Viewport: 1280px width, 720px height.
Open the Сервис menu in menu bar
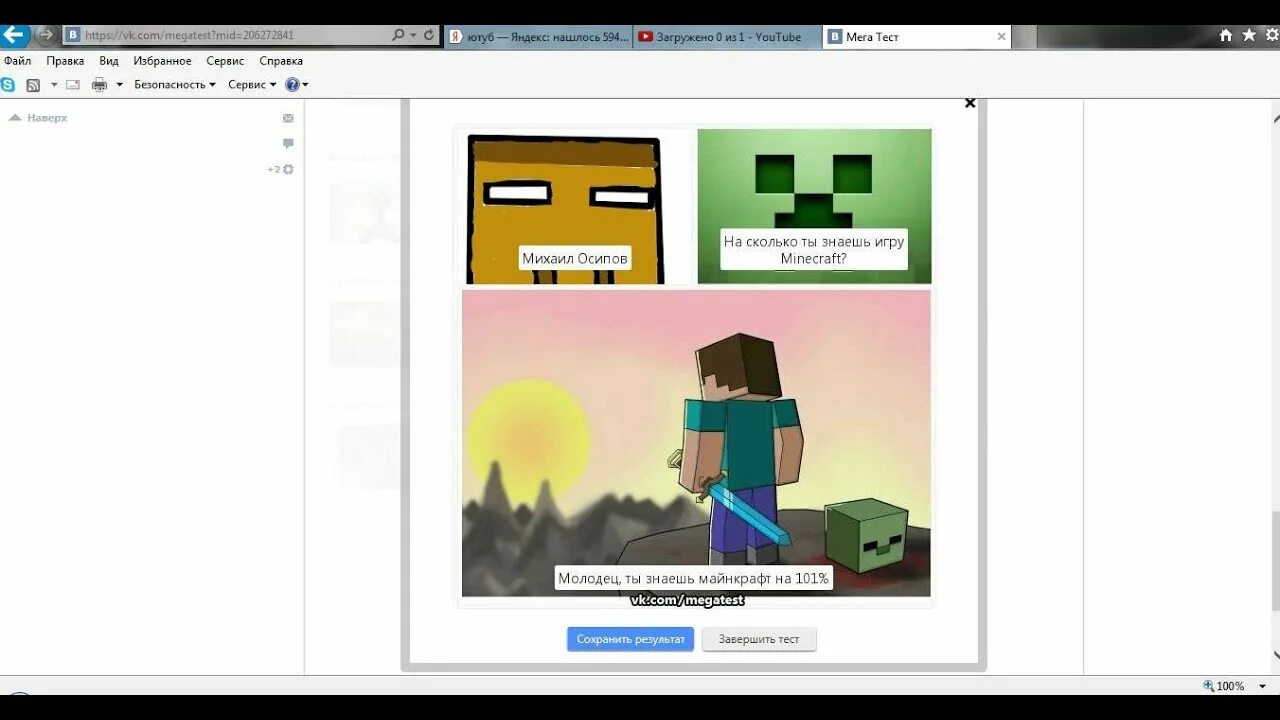(x=225, y=61)
